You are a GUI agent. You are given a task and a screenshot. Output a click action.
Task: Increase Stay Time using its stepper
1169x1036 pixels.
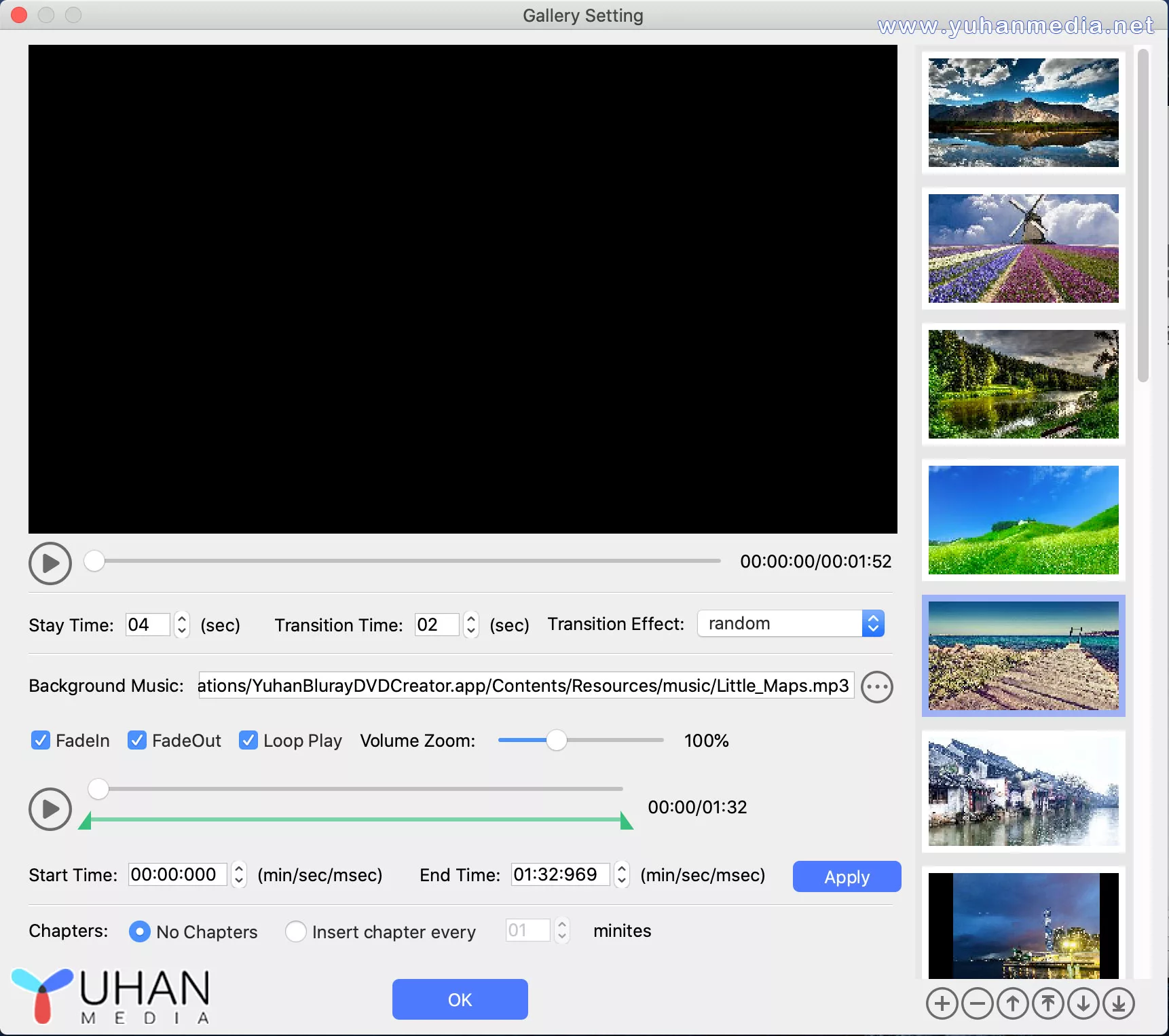181,619
